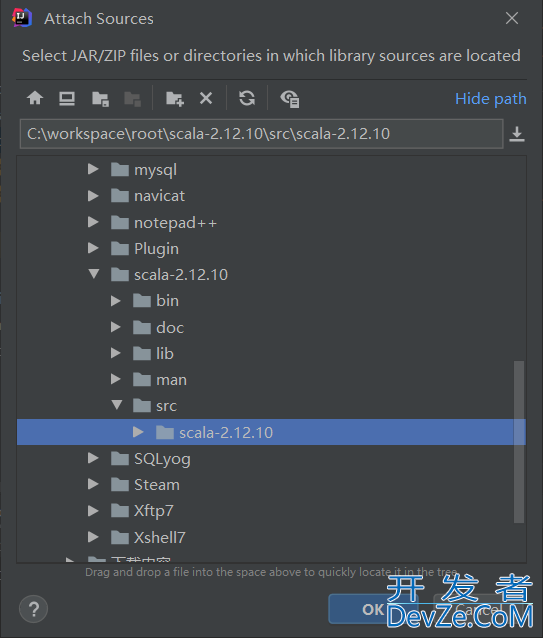Delete selected item X icon
This screenshot has width=543, height=638.
(206, 98)
